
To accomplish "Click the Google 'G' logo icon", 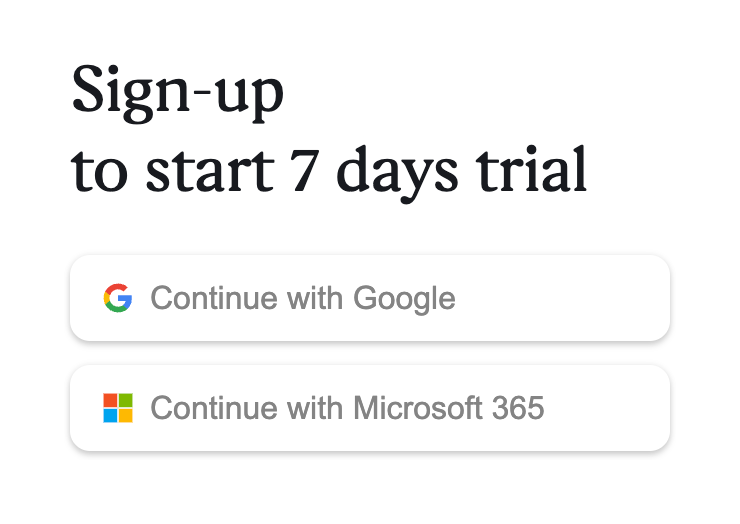I will (x=118, y=298).
